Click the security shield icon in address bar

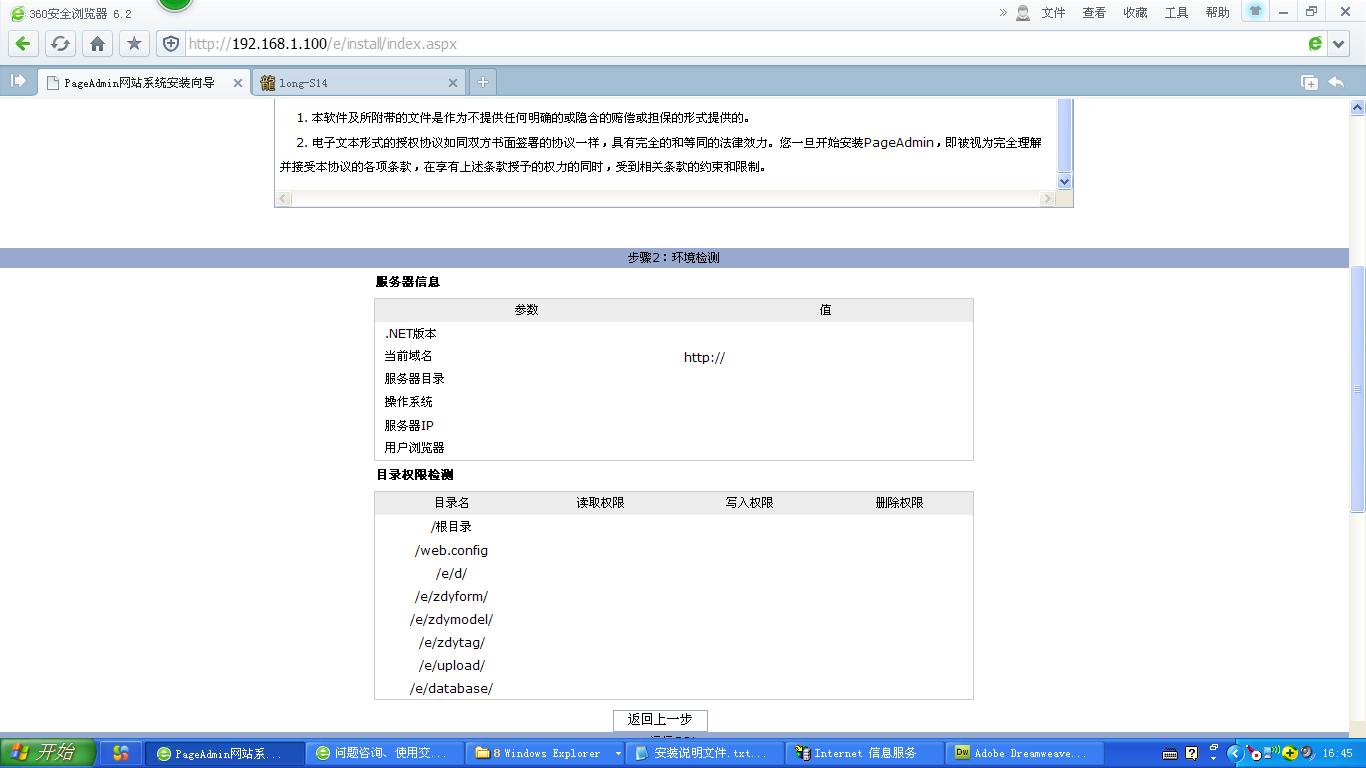171,44
